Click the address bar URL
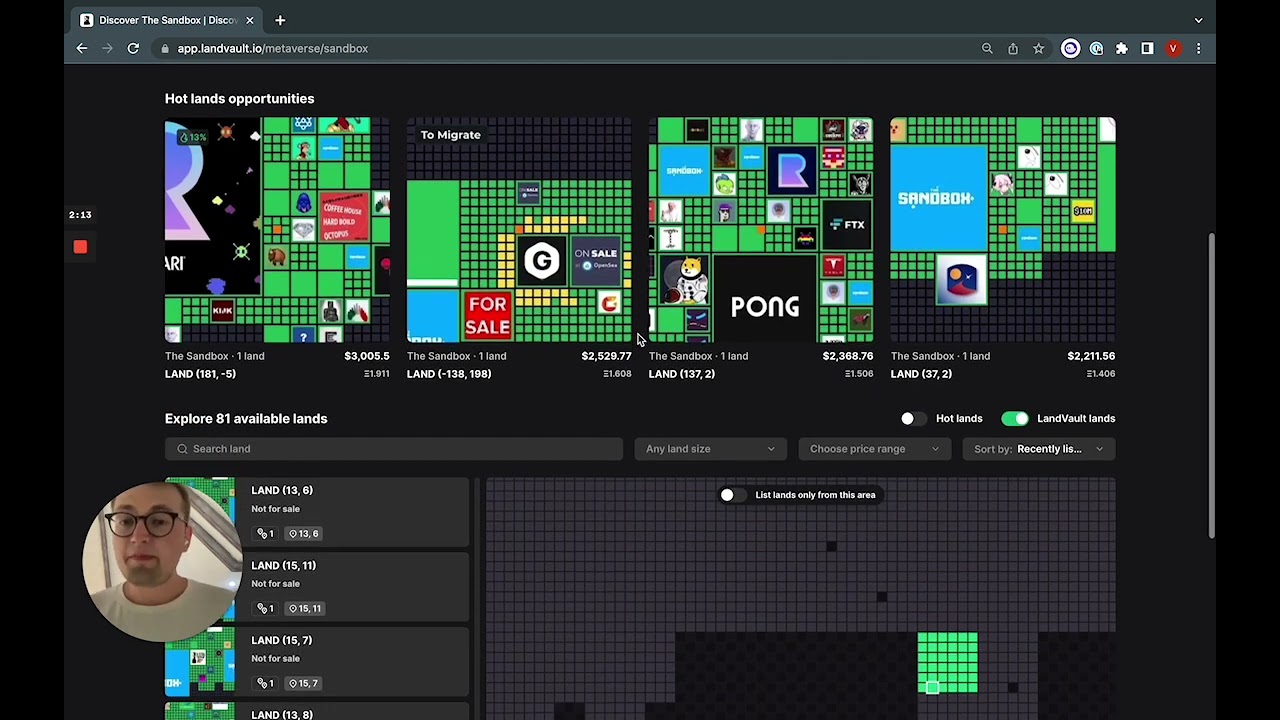This screenshot has width=1280, height=720. [x=273, y=48]
